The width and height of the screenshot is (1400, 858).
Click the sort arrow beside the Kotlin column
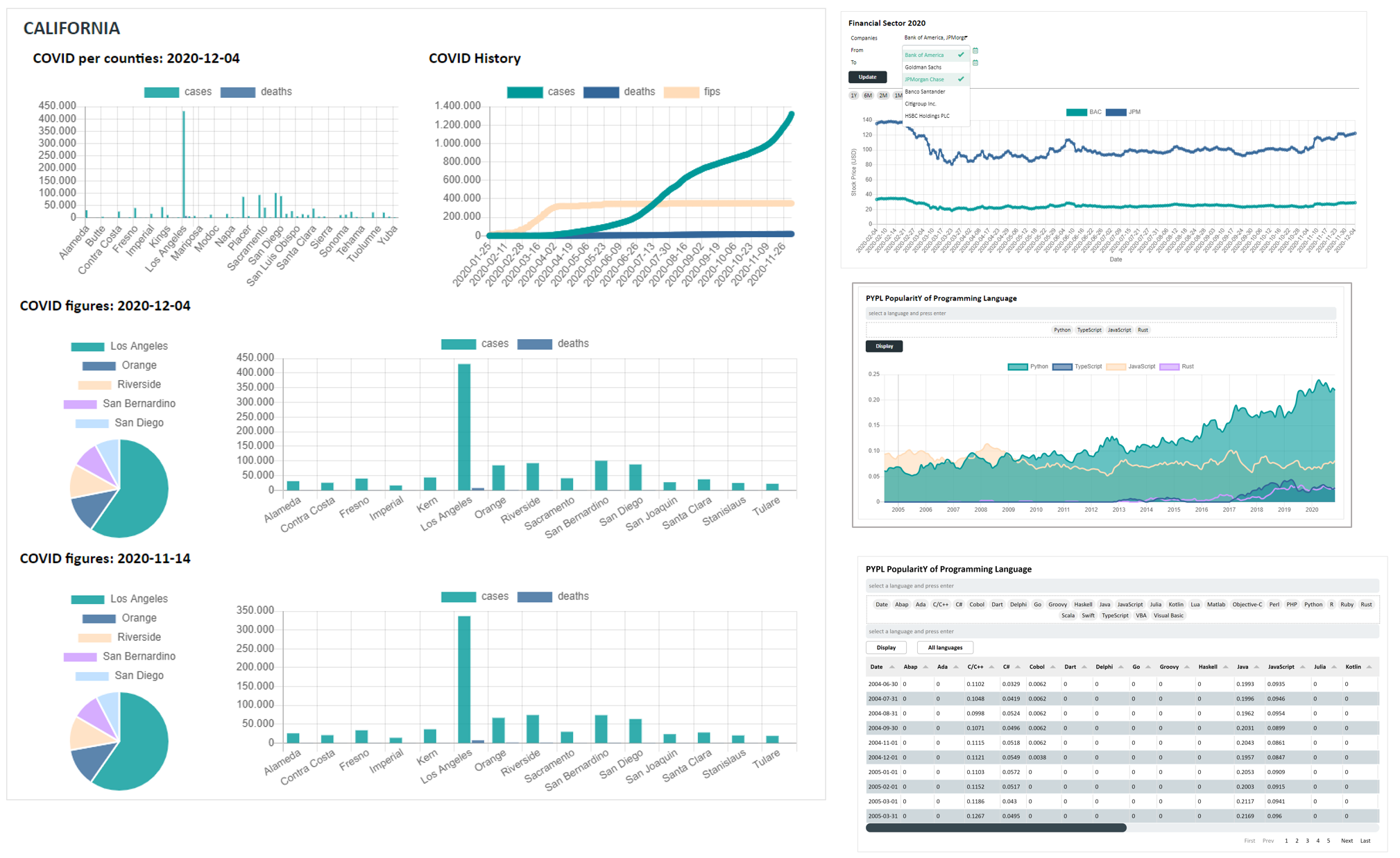point(1369,667)
